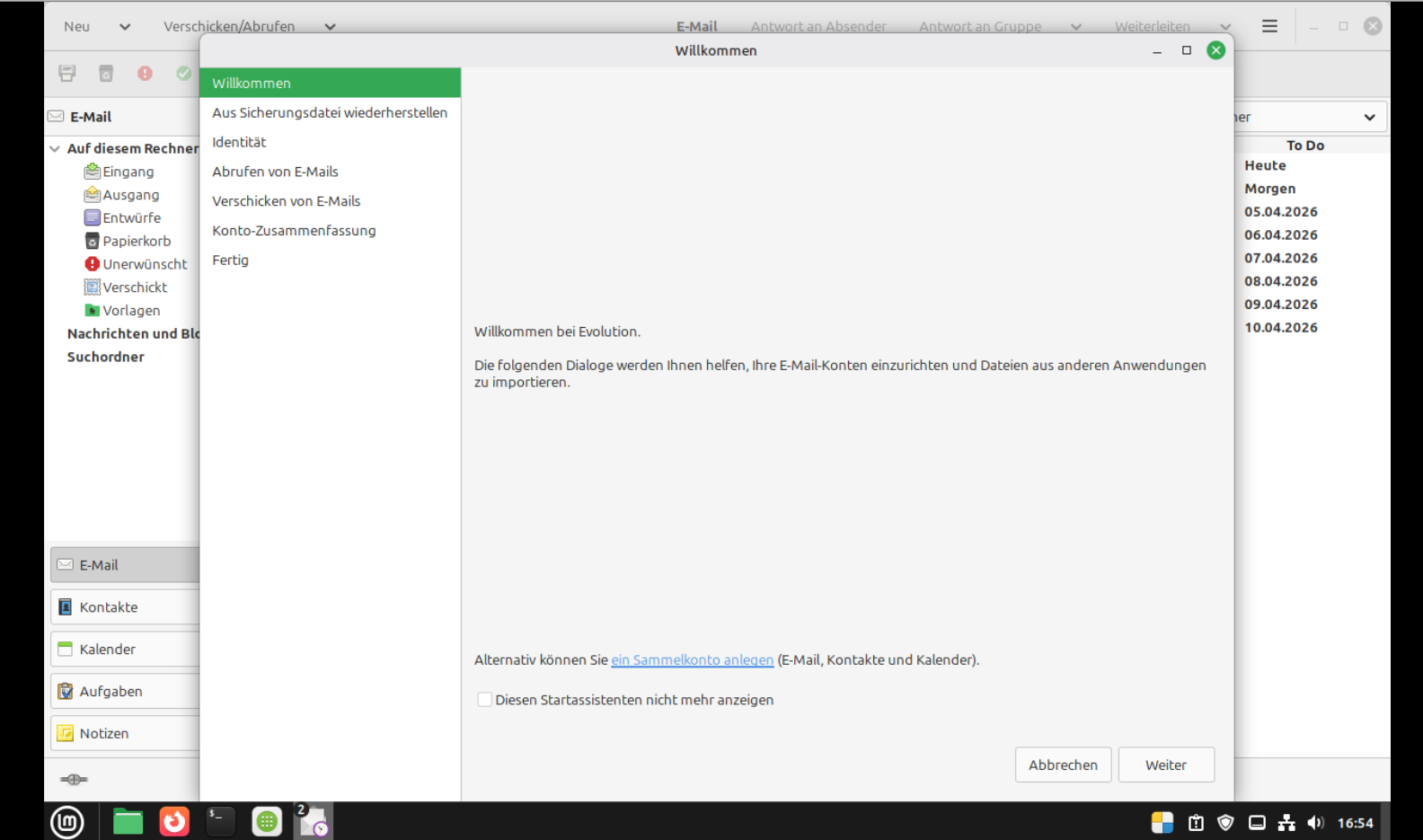The height and width of the screenshot is (840, 1423).
Task: Open the Verschicken/Abrufen dropdown arrow
Action: click(330, 27)
